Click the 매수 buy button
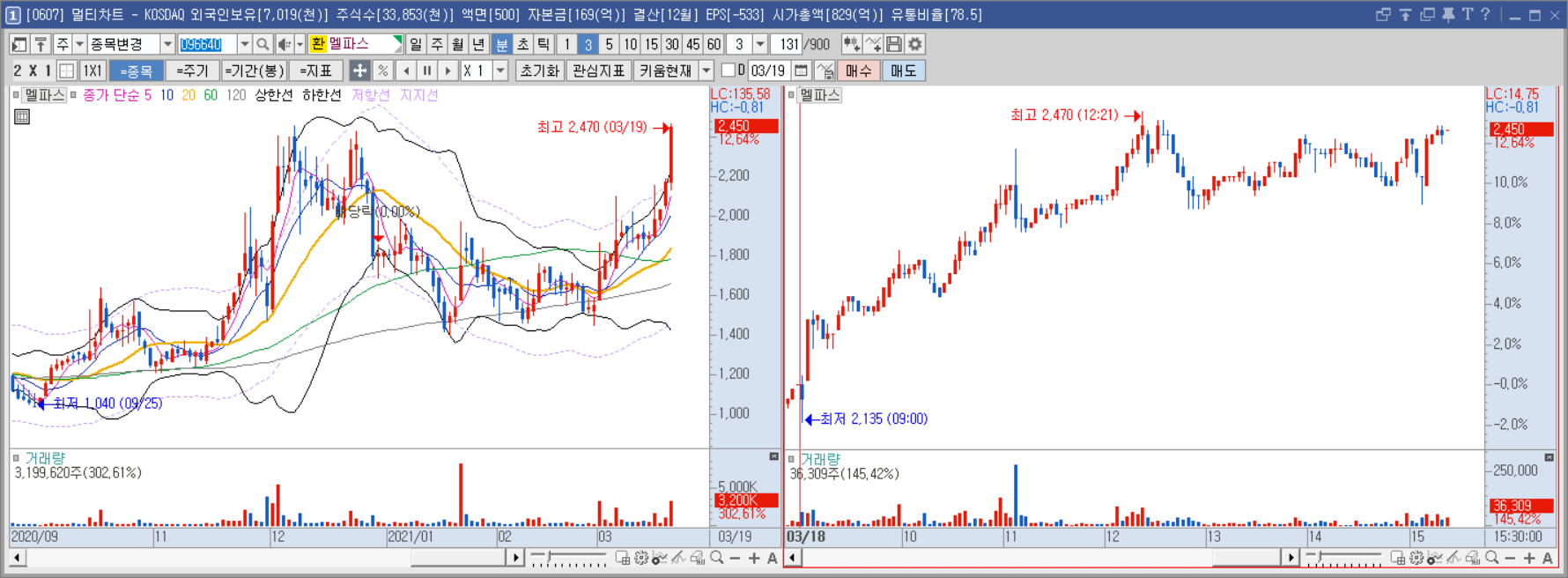This screenshot has width=1568, height=578. pyautogui.click(x=859, y=70)
